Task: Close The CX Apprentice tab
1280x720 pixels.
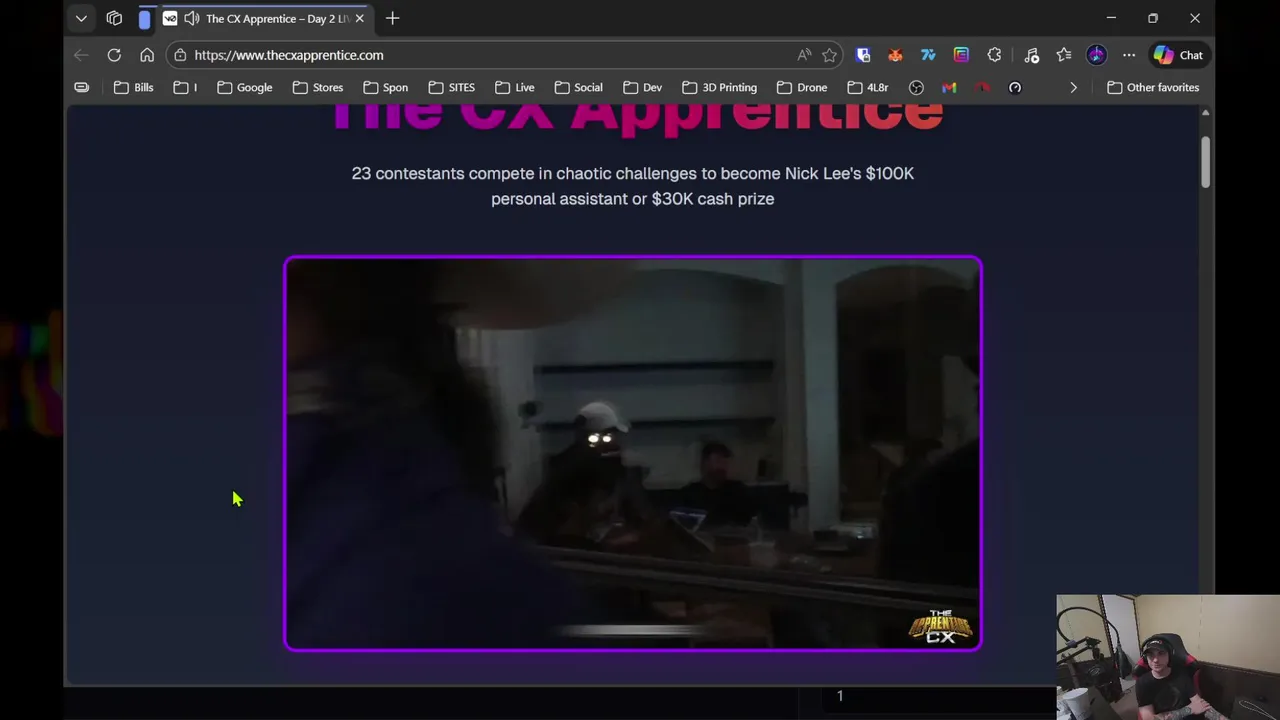Action: coord(359,18)
